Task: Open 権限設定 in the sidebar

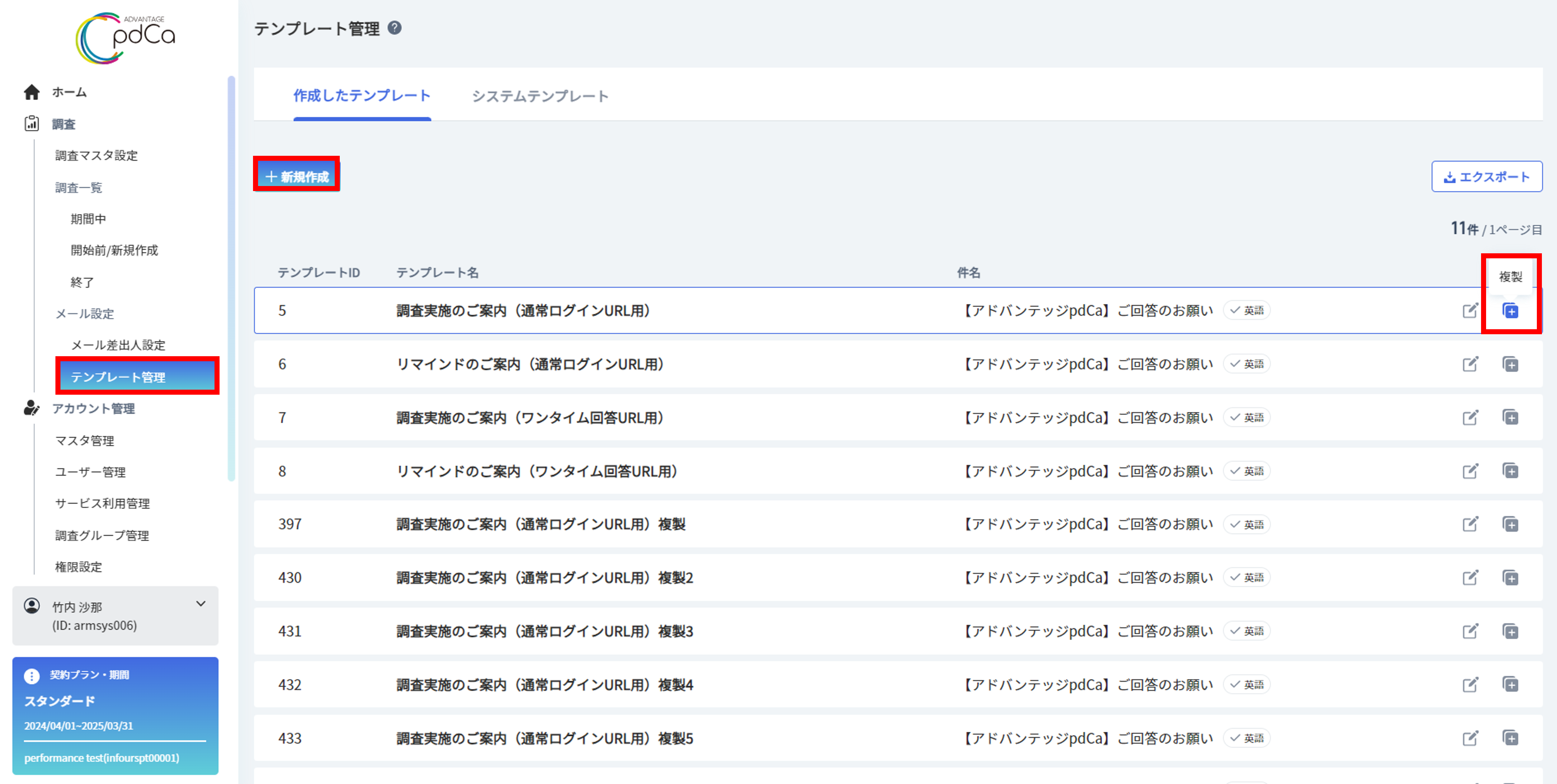Action: pyautogui.click(x=78, y=567)
